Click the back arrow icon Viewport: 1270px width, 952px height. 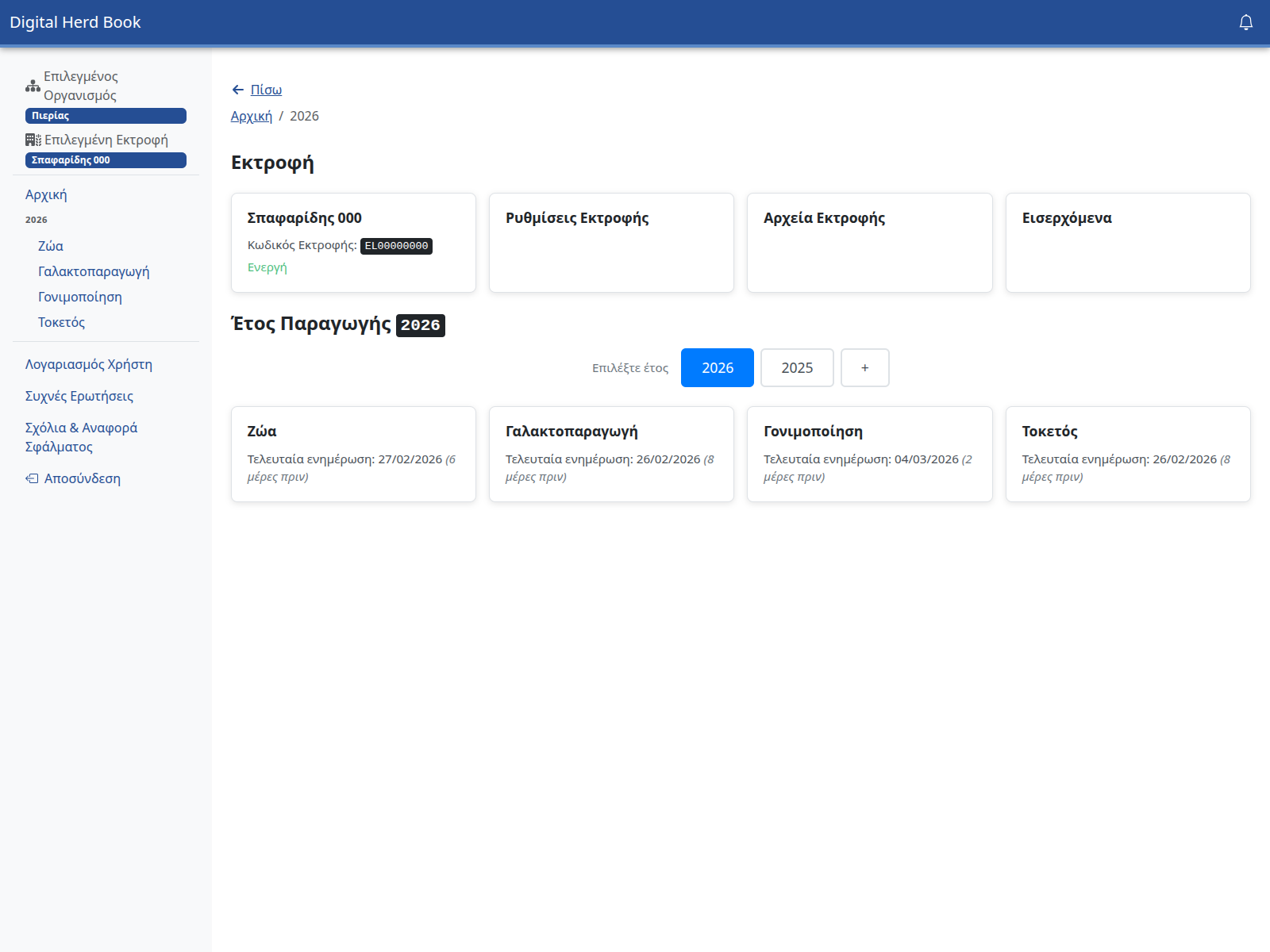tap(237, 90)
